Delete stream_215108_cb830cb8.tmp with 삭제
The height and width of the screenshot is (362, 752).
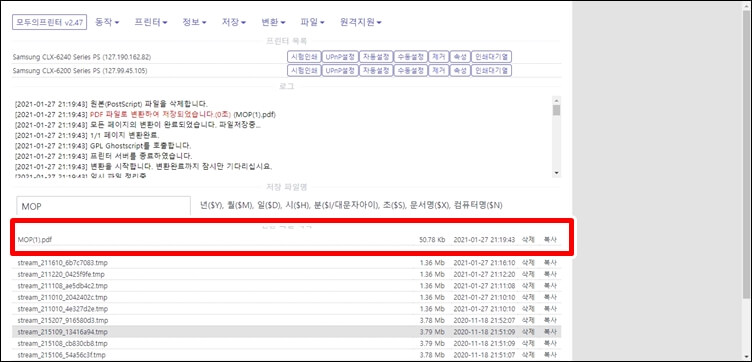pos(528,343)
